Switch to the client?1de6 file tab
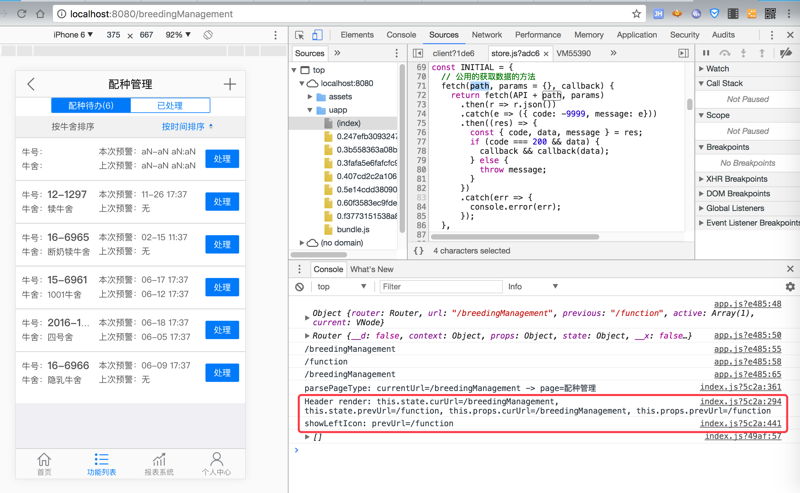 [x=453, y=54]
